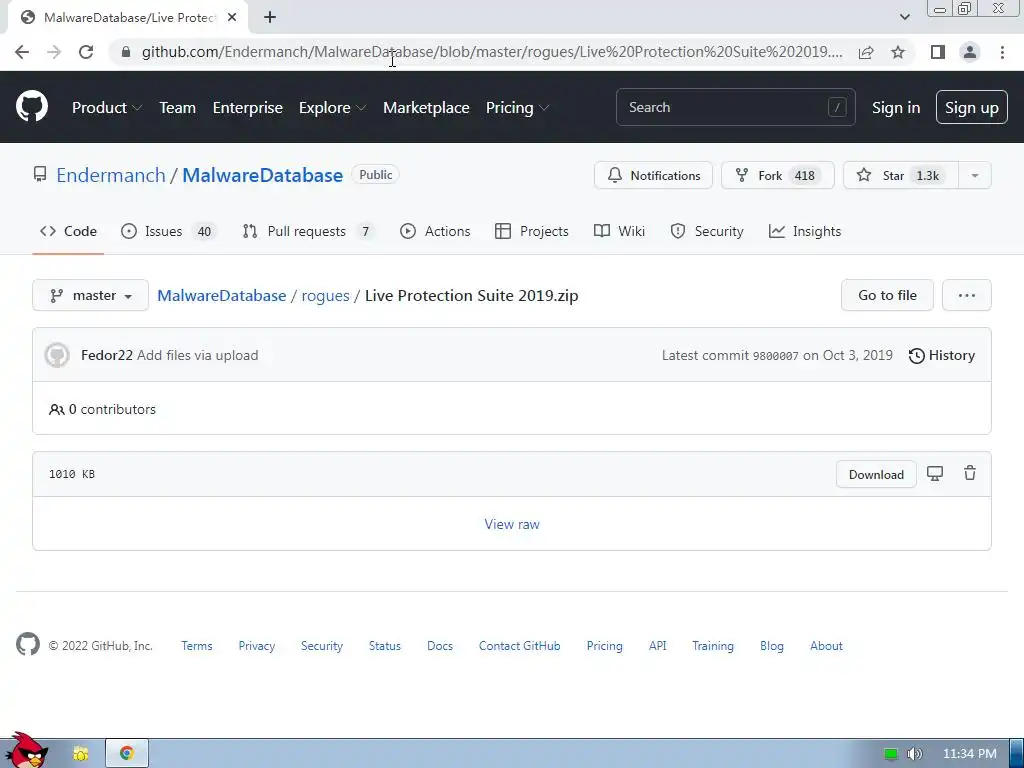This screenshot has width=1024, height=768.
Task: Focus the GitHub search field
Action: (x=735, y=107)
